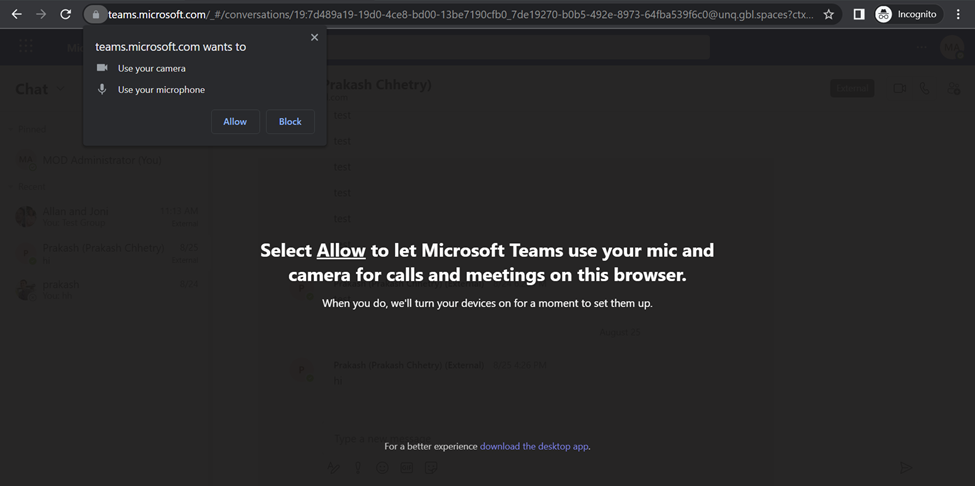Open the Allan and Joni chat
The height and width of the screenshot is (486, 975).
tap(106, 217)
